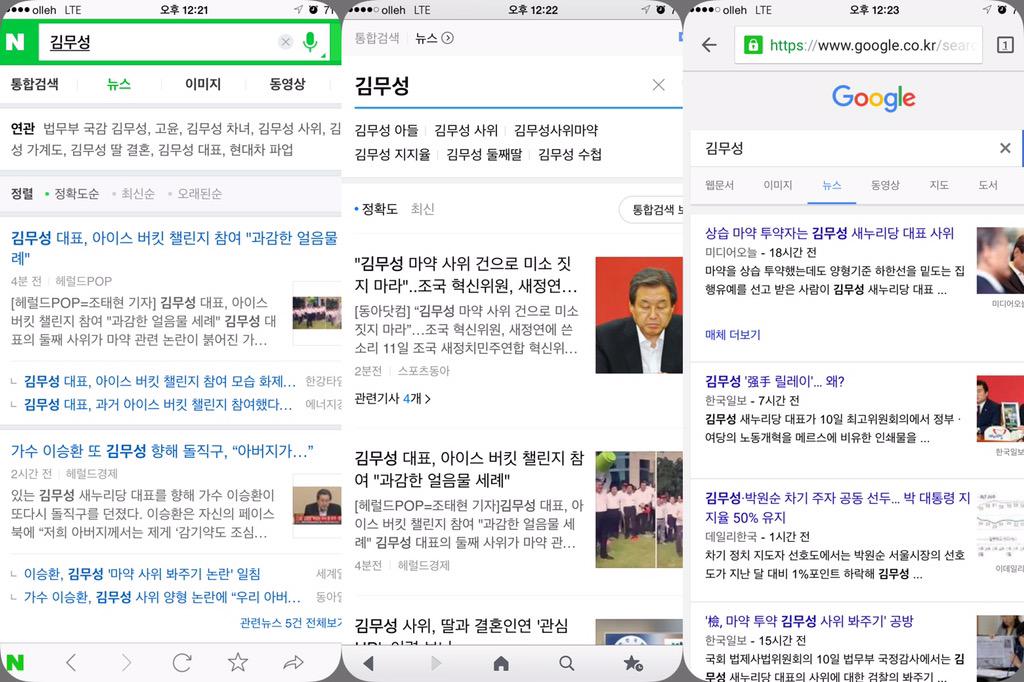The image size is (1024, 682).
Task: Tap the Kim Moo-sung portrait thumbnail in Daum
Action: (x=639, y=315)
